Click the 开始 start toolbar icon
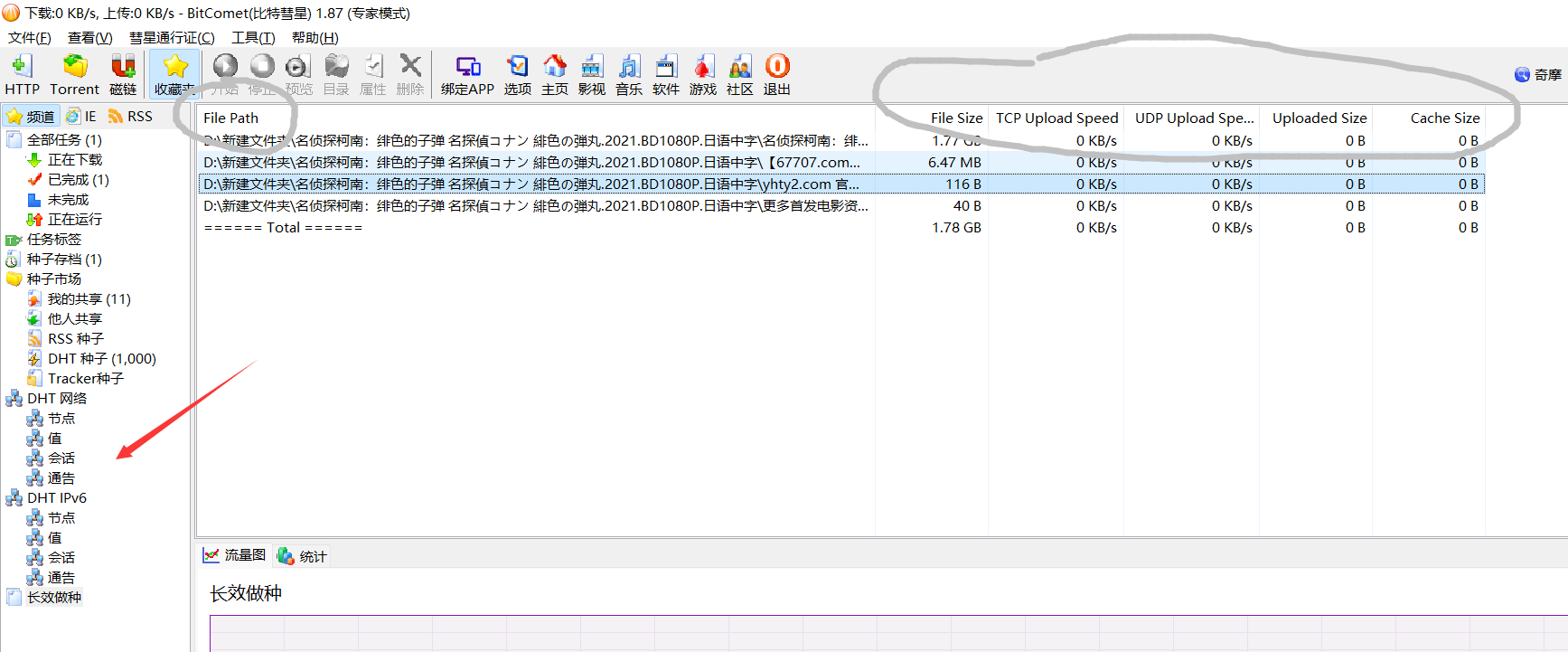The image size is (1568, 652). pyautogui.click(x=225, y=74)
